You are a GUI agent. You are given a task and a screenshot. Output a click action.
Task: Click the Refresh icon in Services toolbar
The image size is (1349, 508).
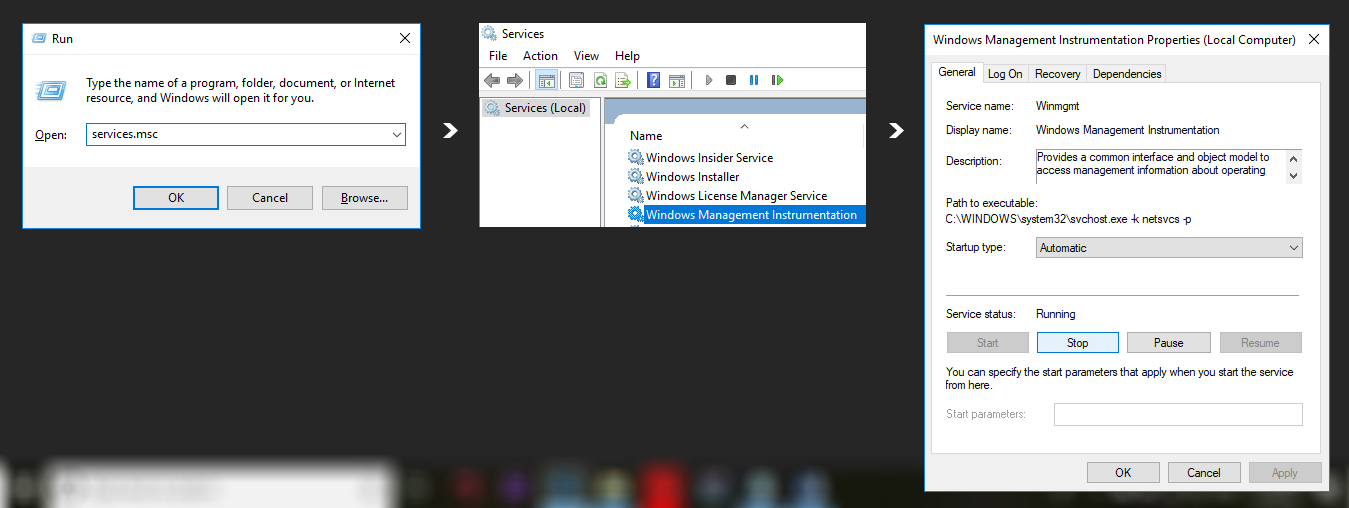click(x=600, y=80)
